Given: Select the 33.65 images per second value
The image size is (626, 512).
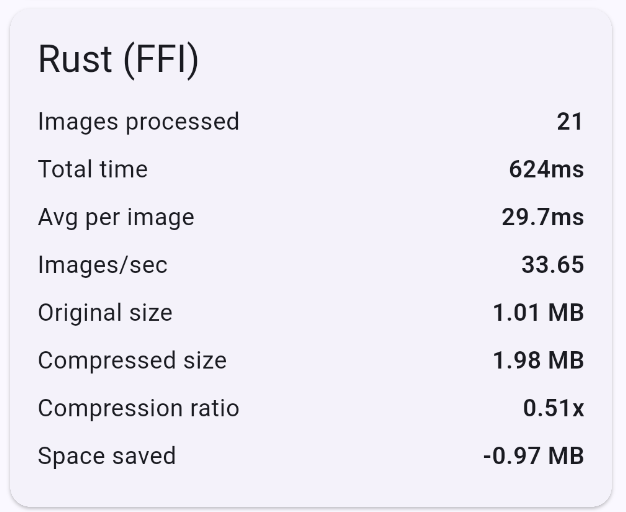Looking at the screenshot, I should 552,265.
